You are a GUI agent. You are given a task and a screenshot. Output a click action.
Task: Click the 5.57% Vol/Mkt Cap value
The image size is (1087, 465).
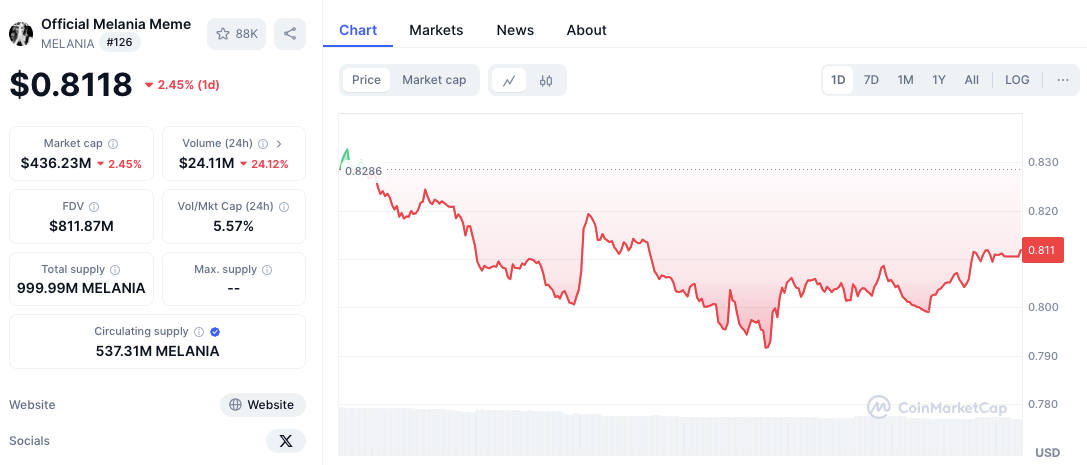[234, 225]
